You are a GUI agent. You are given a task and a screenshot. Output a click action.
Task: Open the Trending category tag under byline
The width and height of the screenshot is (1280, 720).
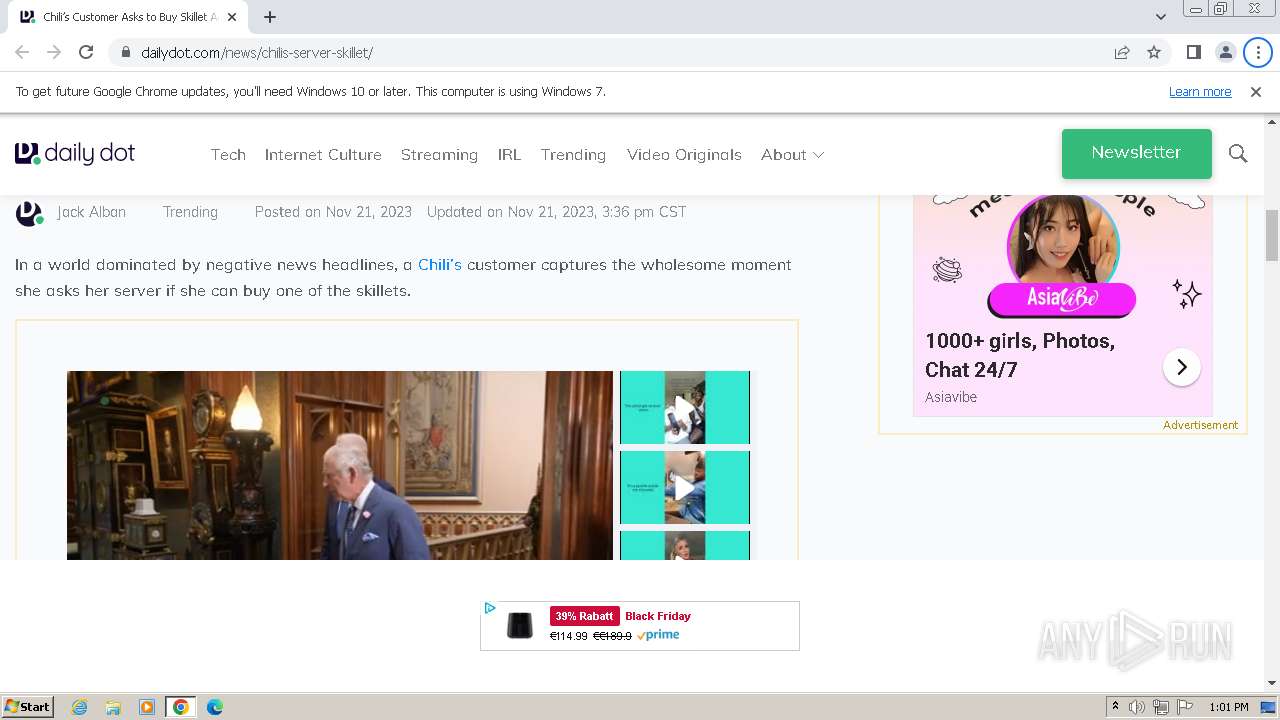190,212
